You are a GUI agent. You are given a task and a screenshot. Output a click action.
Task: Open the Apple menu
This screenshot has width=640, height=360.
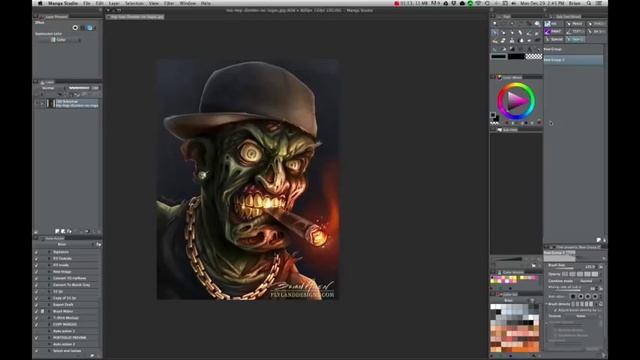pos(40,3)
